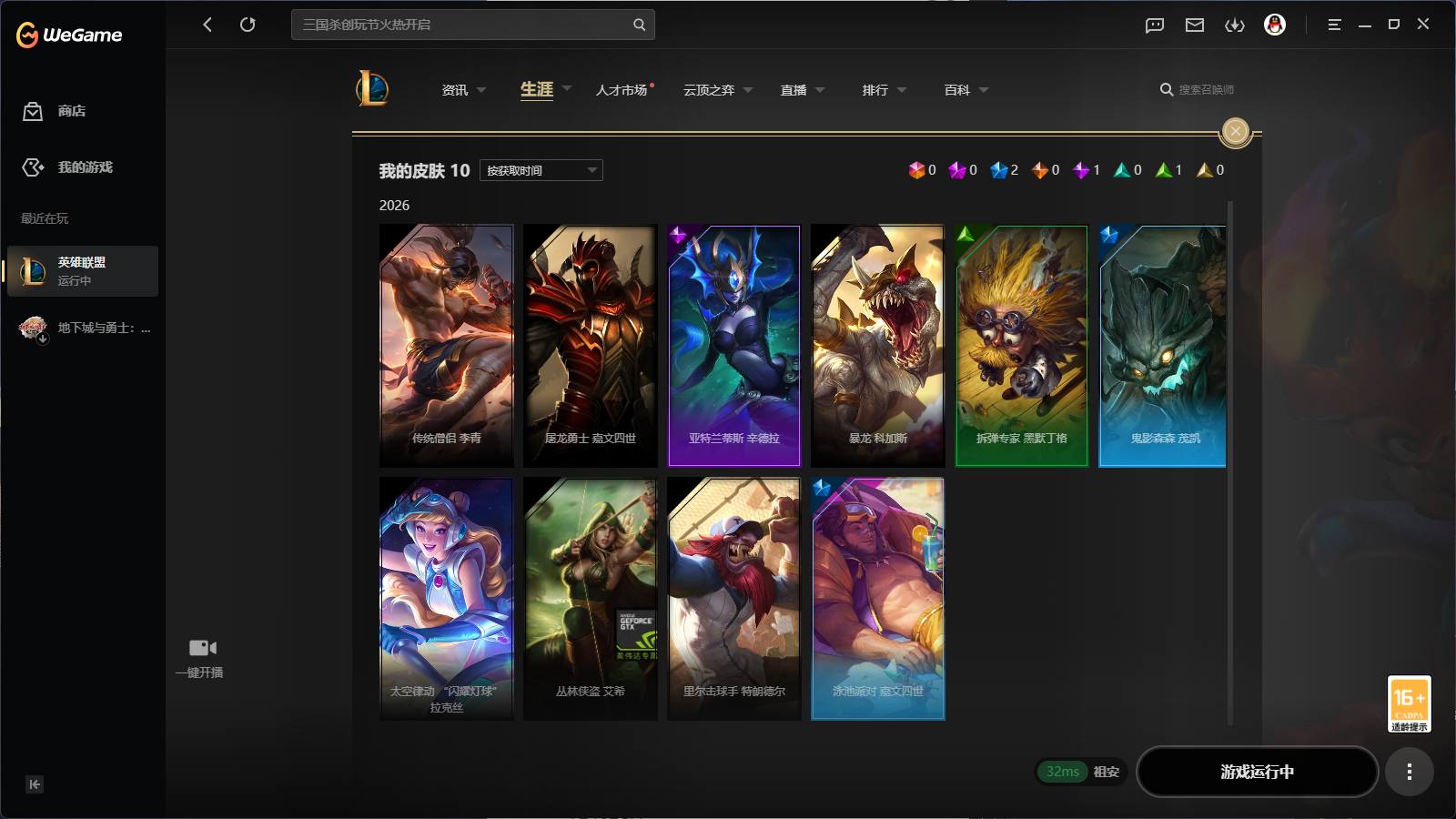Click the skins list scrollbar
The height and width of the screenshot is (819, 1456).
(1230, 463)
